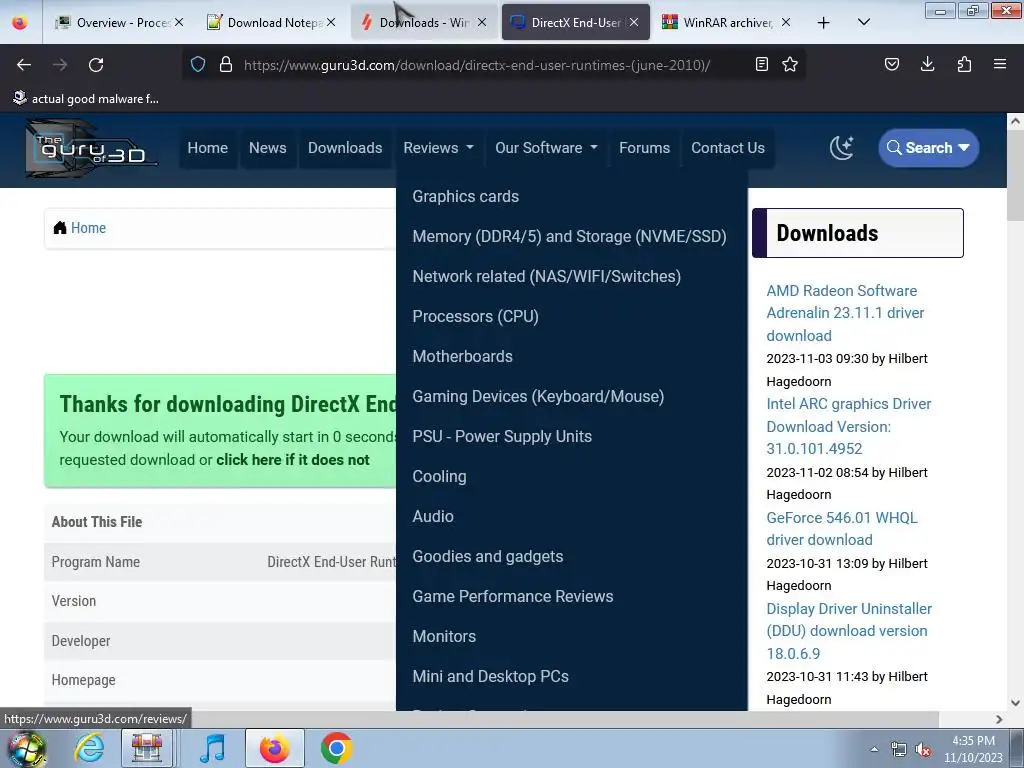The image size is (1024, 768).
Task: Expand the list all tabs chevron
Action: point(863,22)
